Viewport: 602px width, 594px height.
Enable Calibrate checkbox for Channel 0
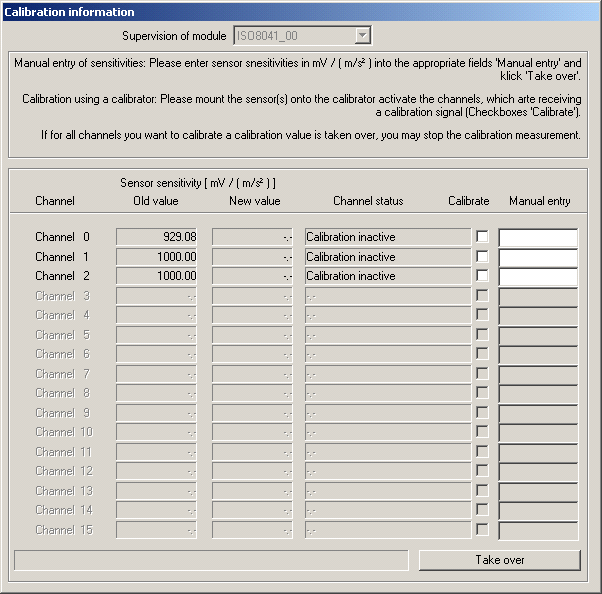482,237
